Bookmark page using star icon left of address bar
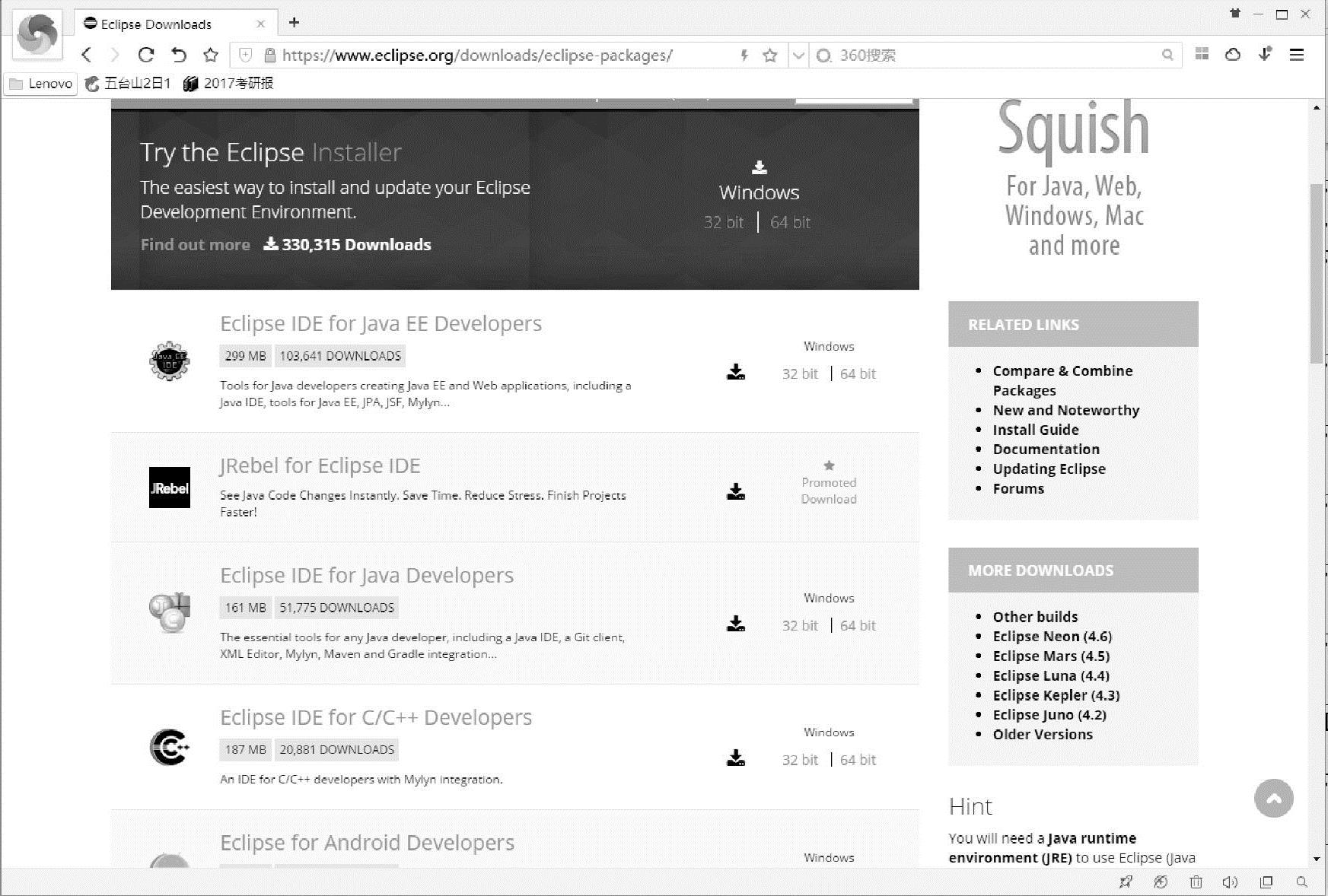This screenshot has width=1328, height=896. click(x=211, y=55)
